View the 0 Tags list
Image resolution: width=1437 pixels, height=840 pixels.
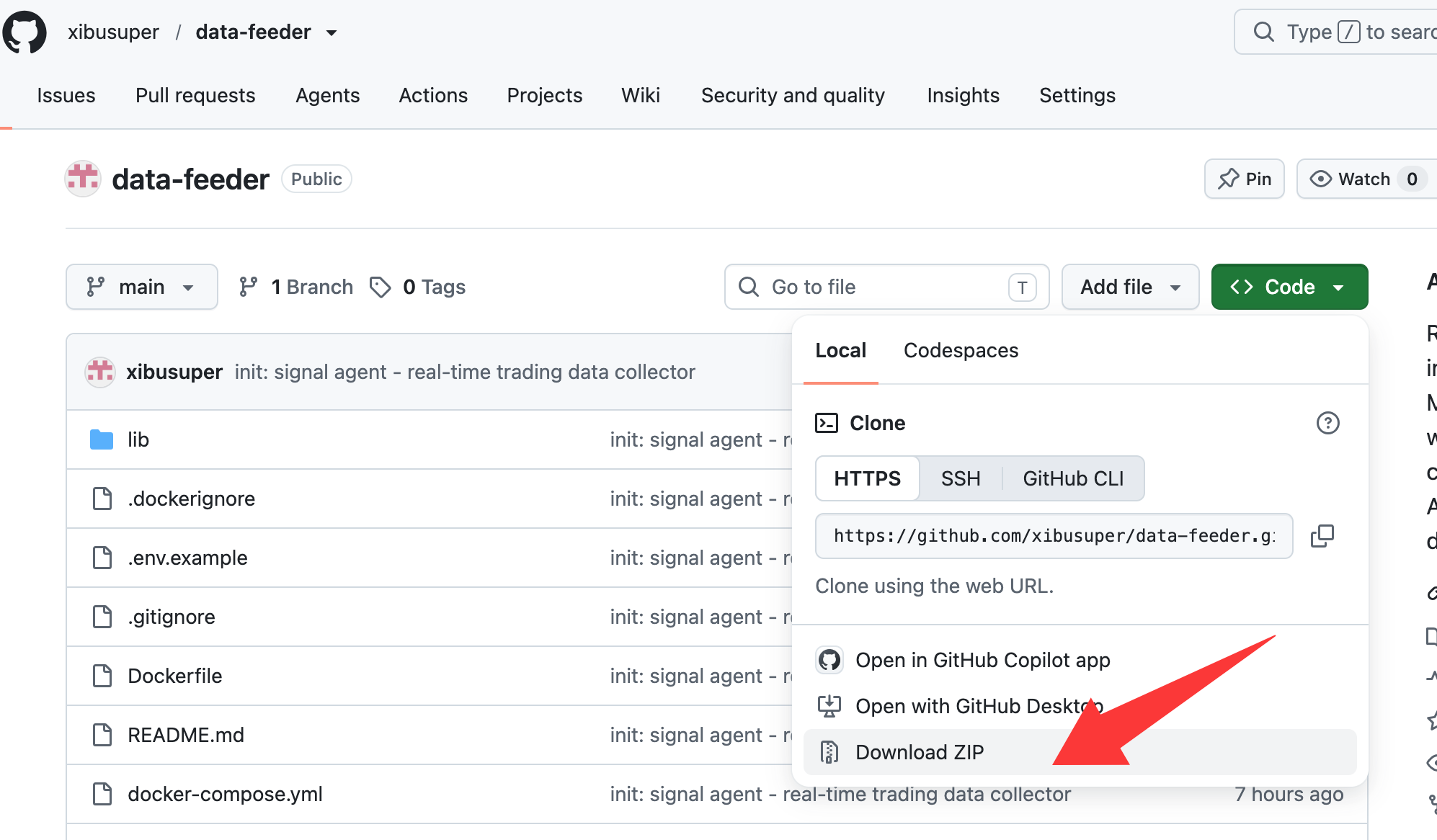(417, 287)
